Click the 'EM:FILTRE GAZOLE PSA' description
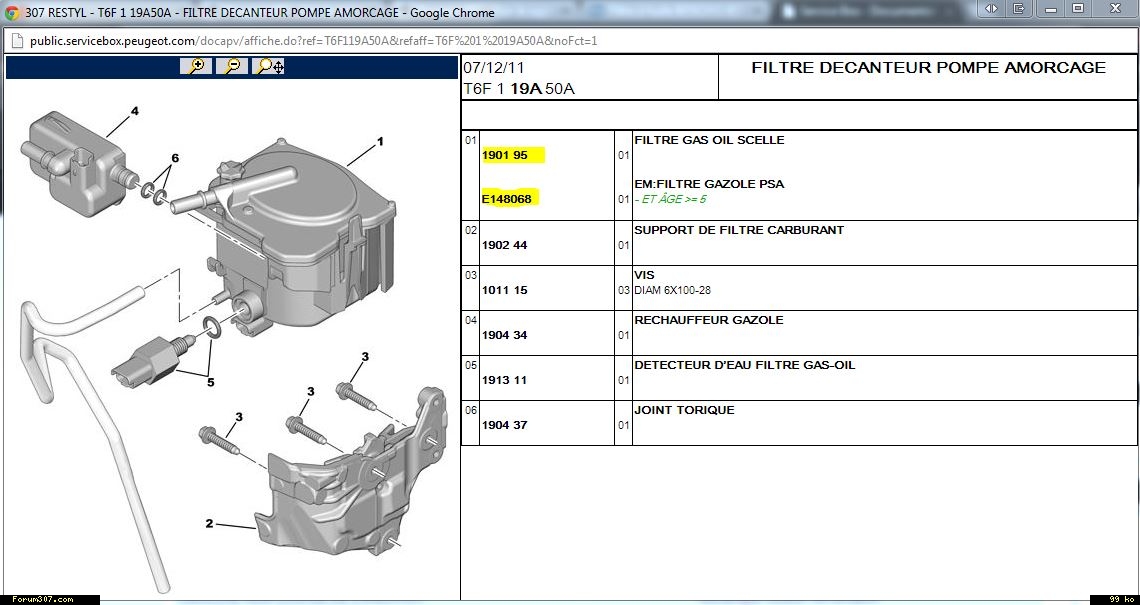 (710, 184)
